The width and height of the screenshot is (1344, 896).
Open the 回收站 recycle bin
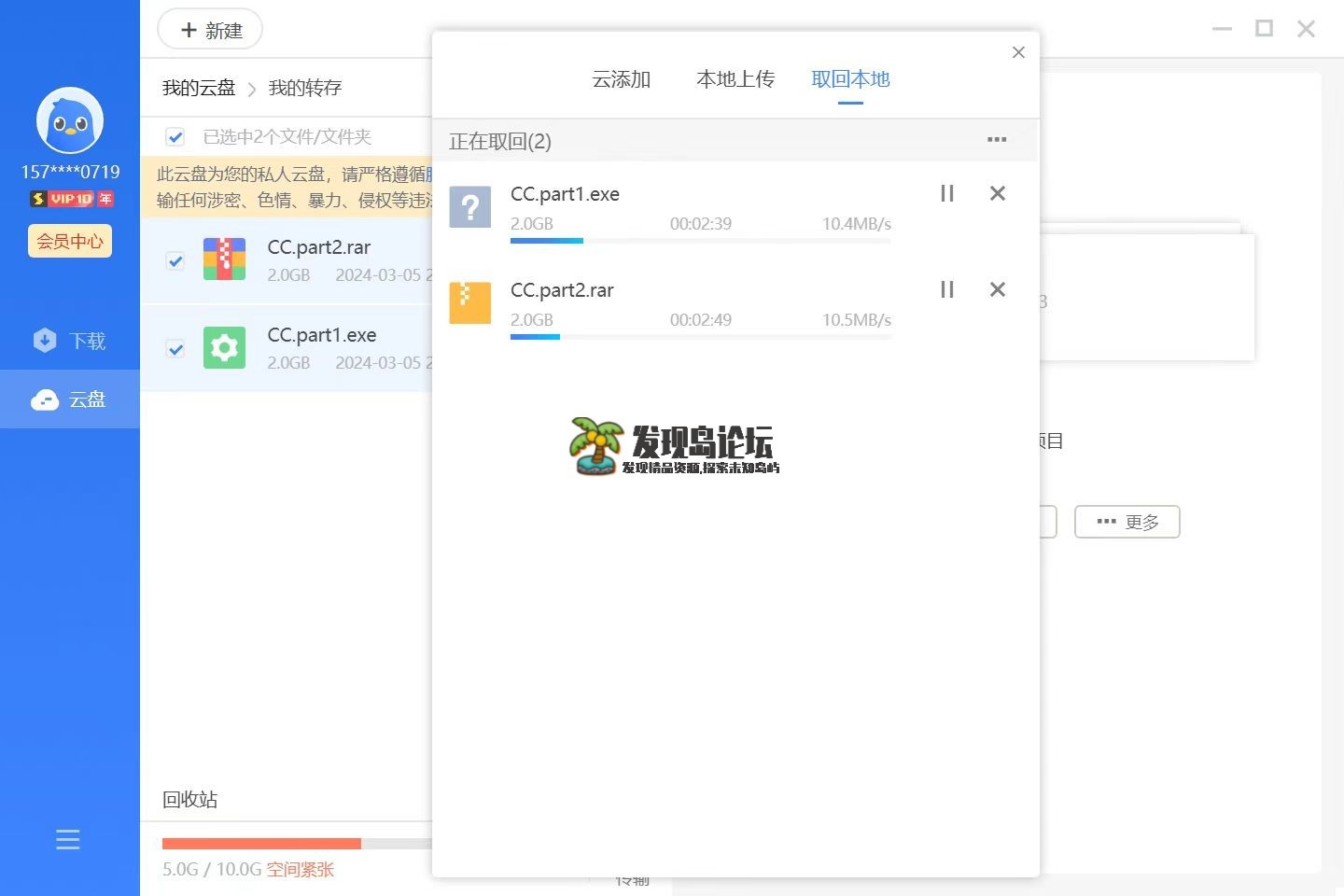pos(189,799)
